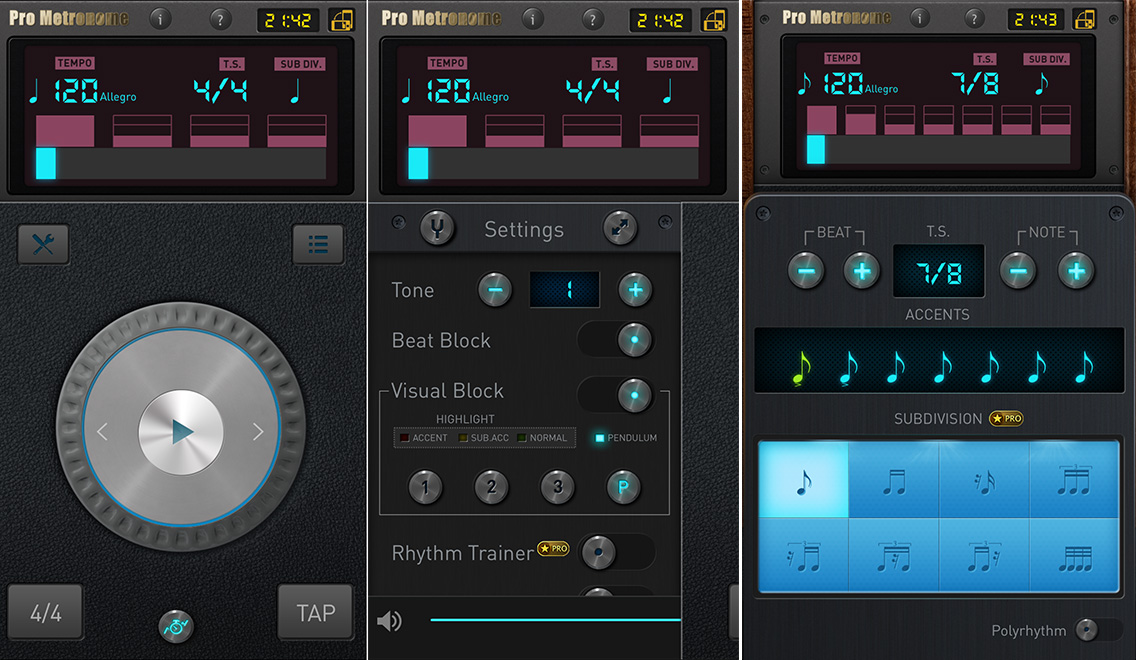Select the two beamed eighth-notes subdivision
Screen dimensions: 1136x660
894,480
